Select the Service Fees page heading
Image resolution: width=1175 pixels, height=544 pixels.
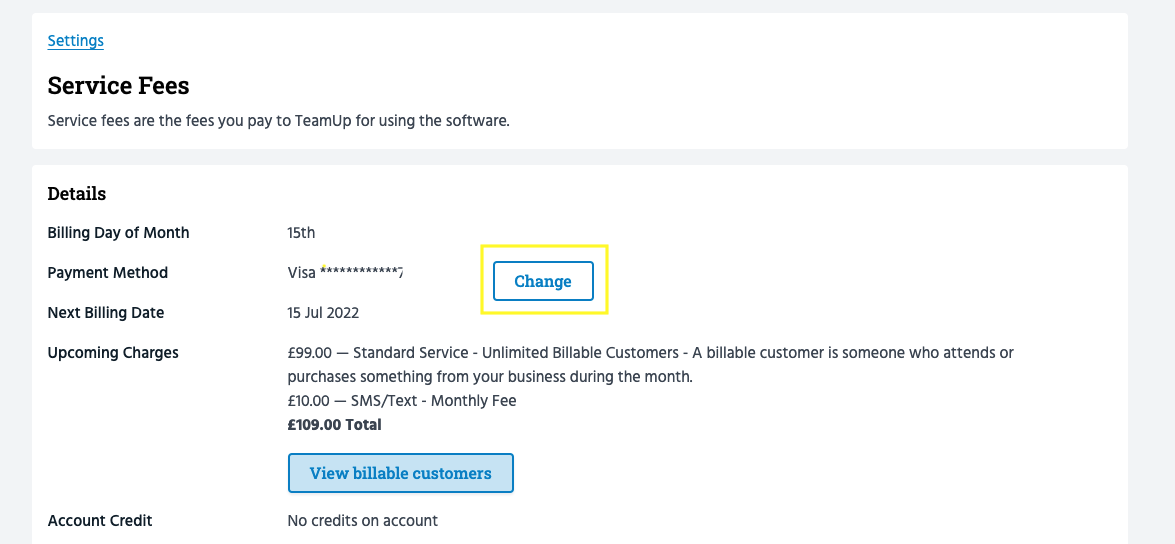pos(118,86)
